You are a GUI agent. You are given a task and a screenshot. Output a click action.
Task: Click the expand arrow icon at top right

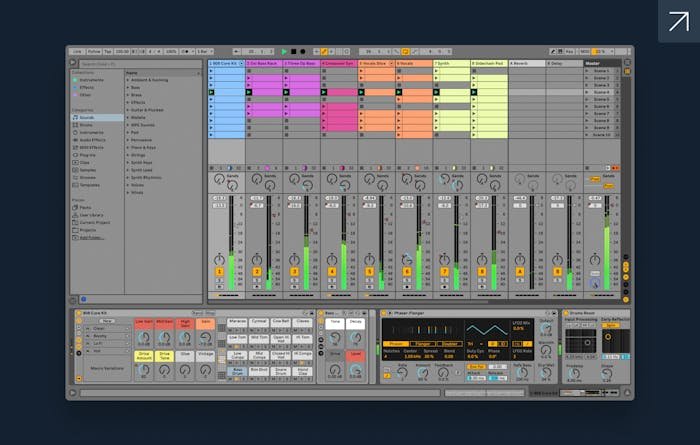[x=678, y=21]
